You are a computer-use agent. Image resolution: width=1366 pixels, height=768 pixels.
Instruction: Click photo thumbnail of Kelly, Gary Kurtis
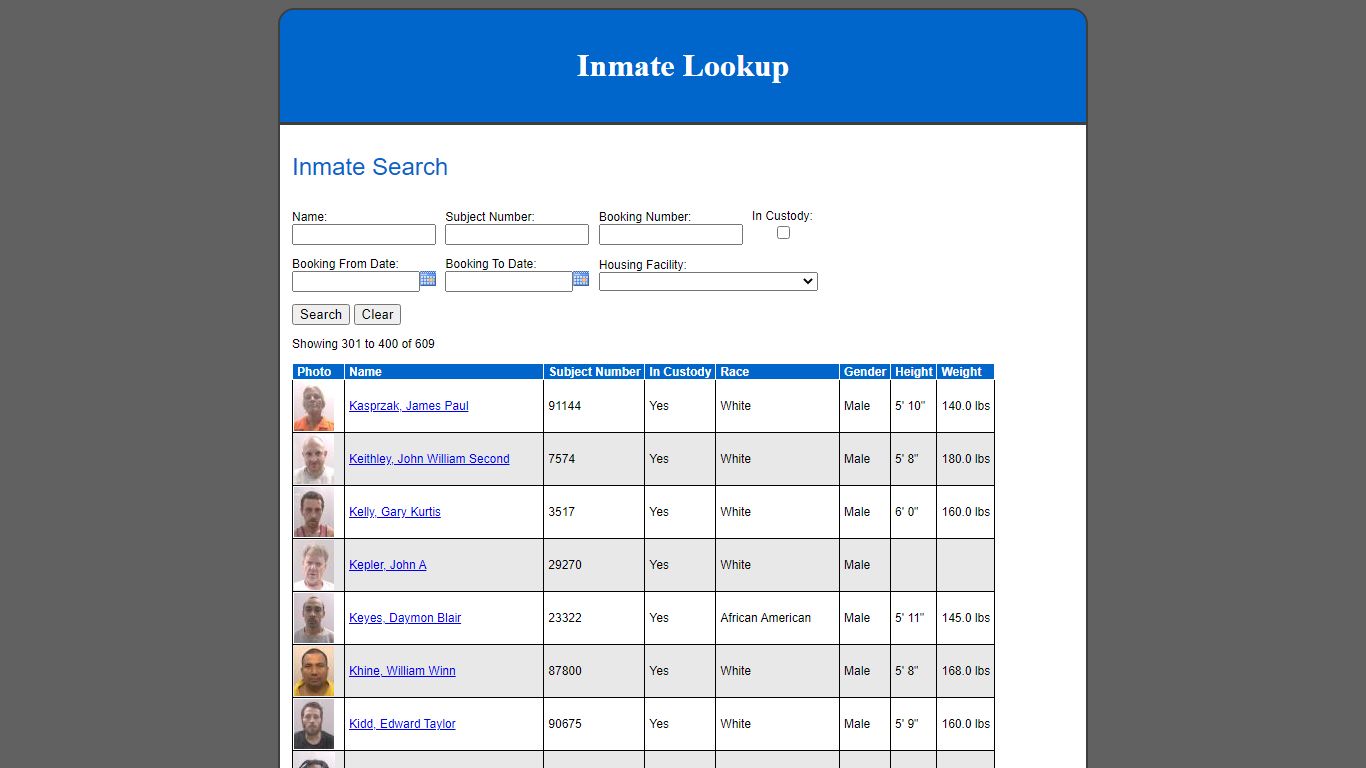point(314,512)
